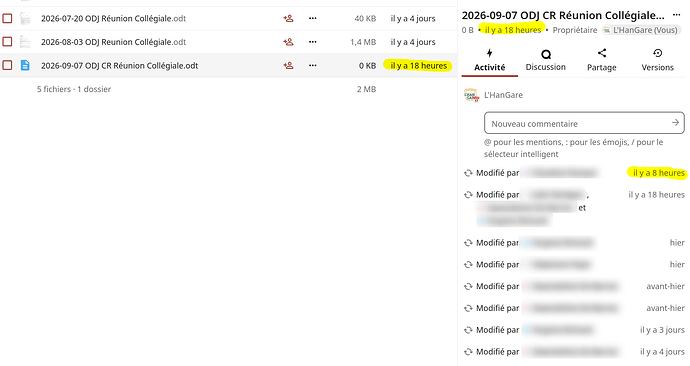Switch to the Discussion tab
Viewport: 690px width, 366px height.
pyautogui.click(x=546, y=61)
